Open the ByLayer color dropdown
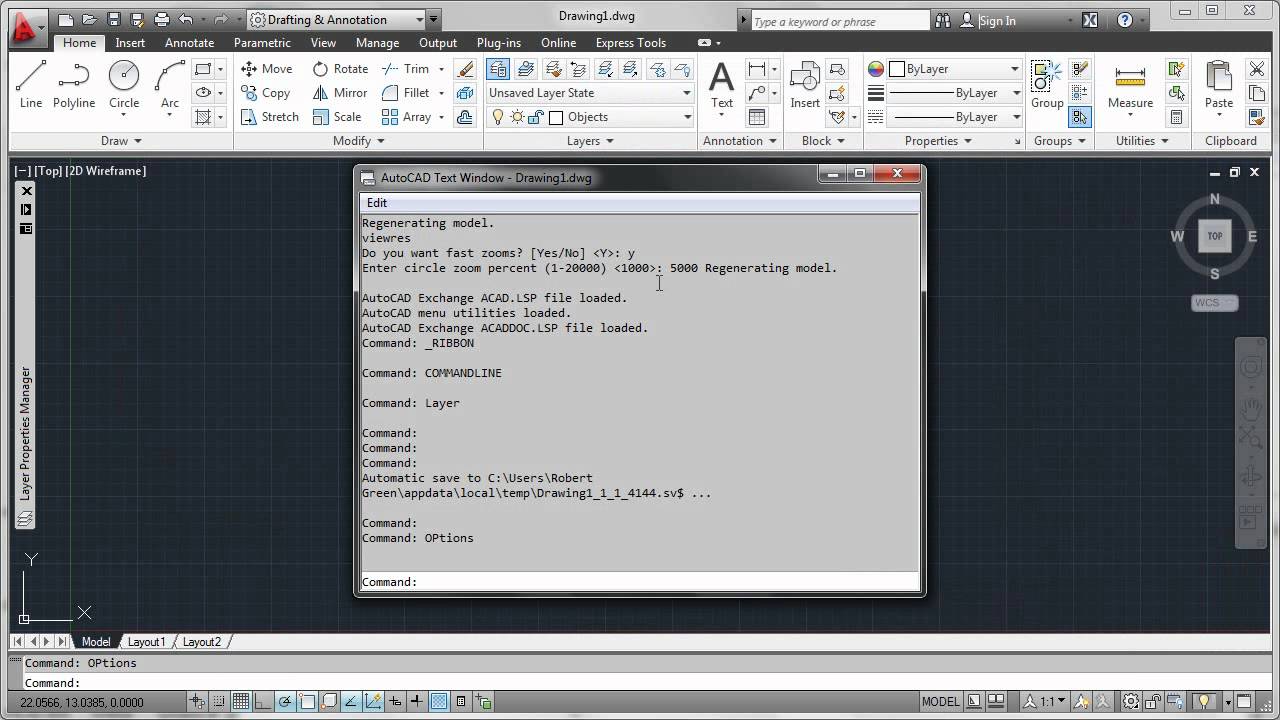Screen dimensions: 1280x720 click(955, 69)
